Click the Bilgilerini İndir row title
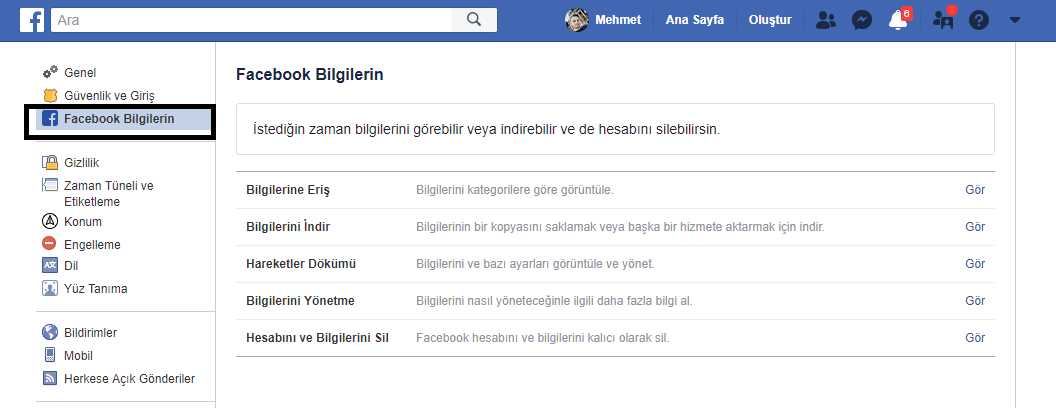This screenshot has height=408, width=1056. click(x=288, y=227)
